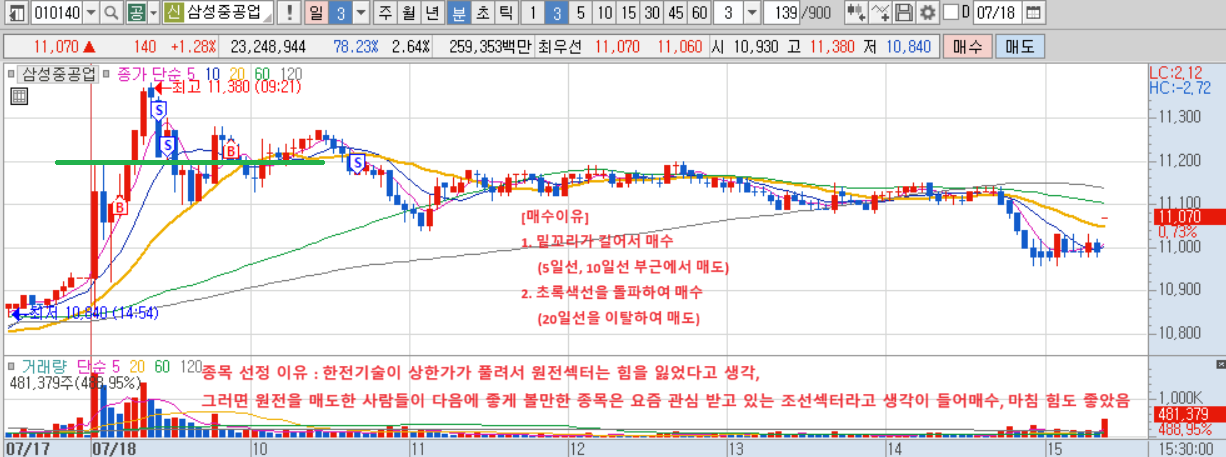
Task: Click the window layout icon before stock code
Action: point(17,13)
